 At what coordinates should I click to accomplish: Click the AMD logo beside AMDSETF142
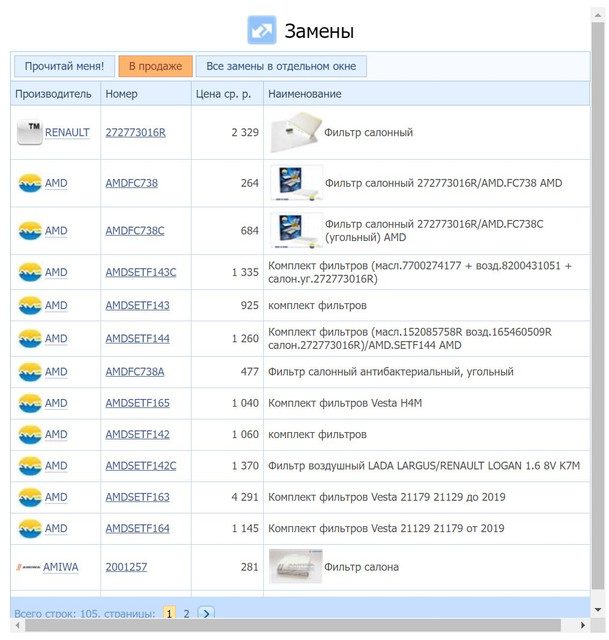pyautogui.click(x=30, y=435)
